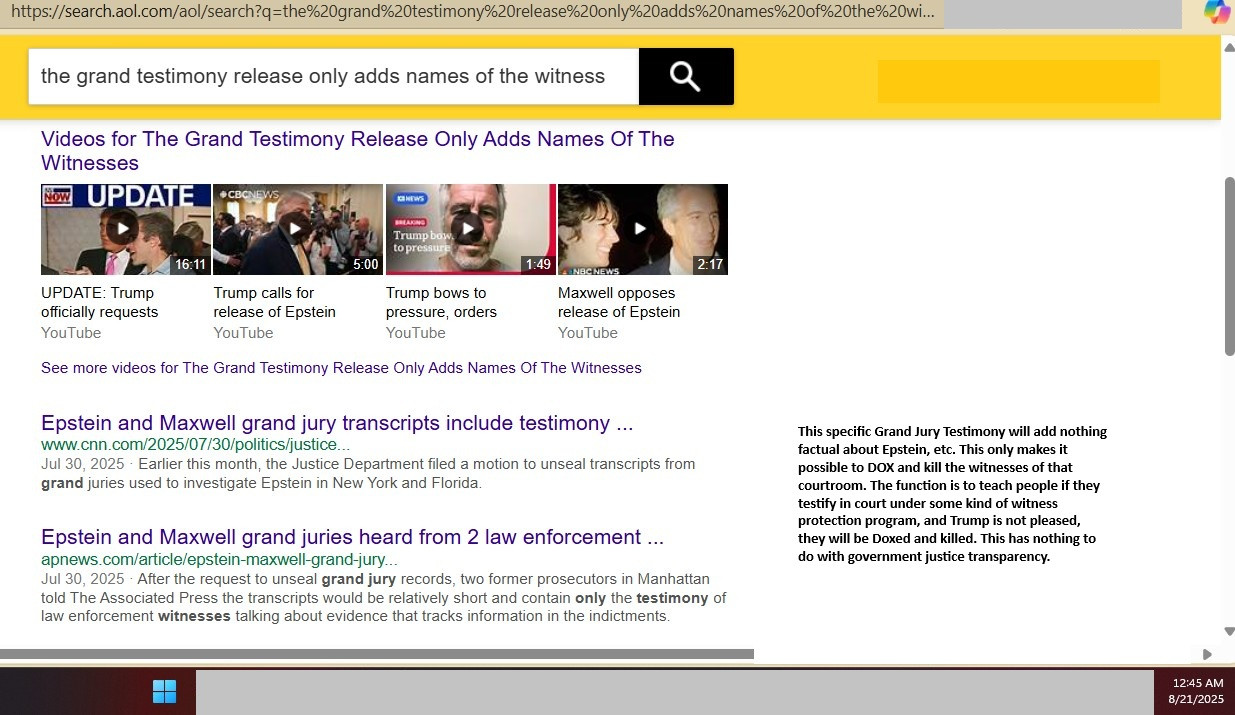Open 'Videos for The Grand Testimony Release' heading link
This screenshot has height=715, width=1235.
pyautogui.click(x=358, y=151)
